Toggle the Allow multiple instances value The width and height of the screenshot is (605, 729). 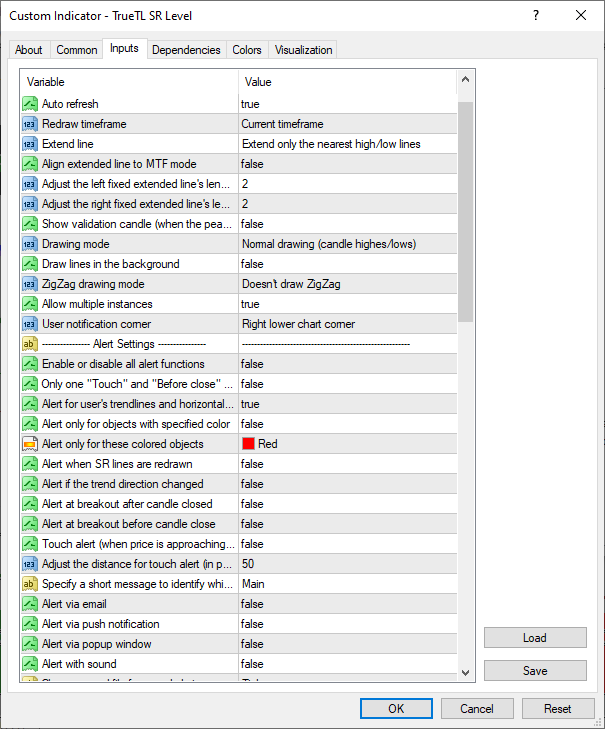(347, 304)
